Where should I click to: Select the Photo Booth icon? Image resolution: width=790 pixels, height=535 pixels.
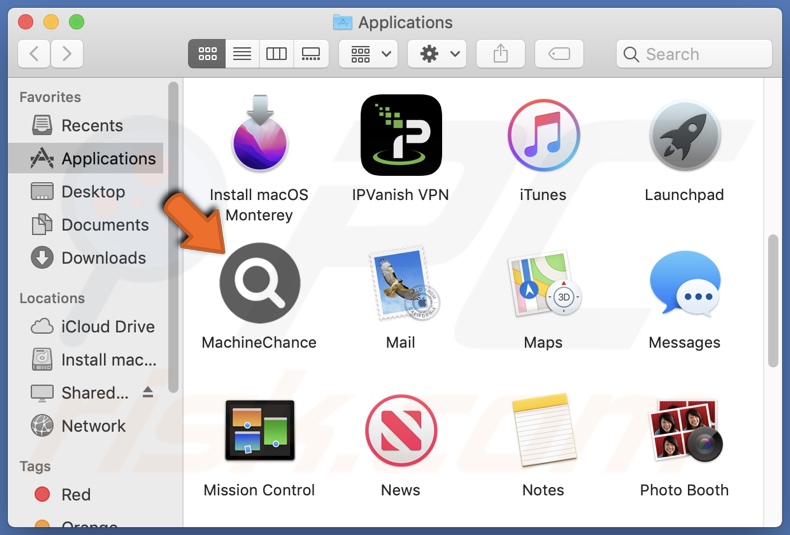coord(684,431)
